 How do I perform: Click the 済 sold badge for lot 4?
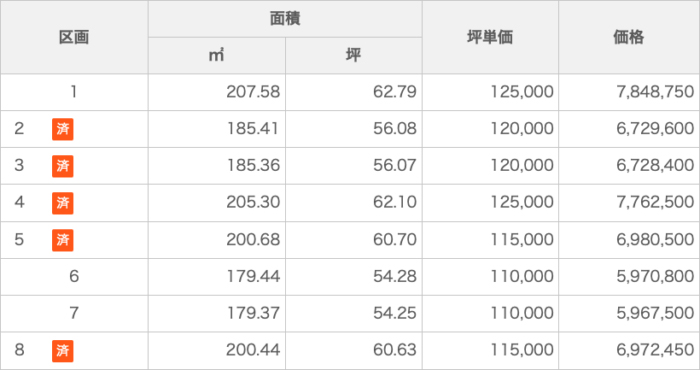[x=62, y=203]
